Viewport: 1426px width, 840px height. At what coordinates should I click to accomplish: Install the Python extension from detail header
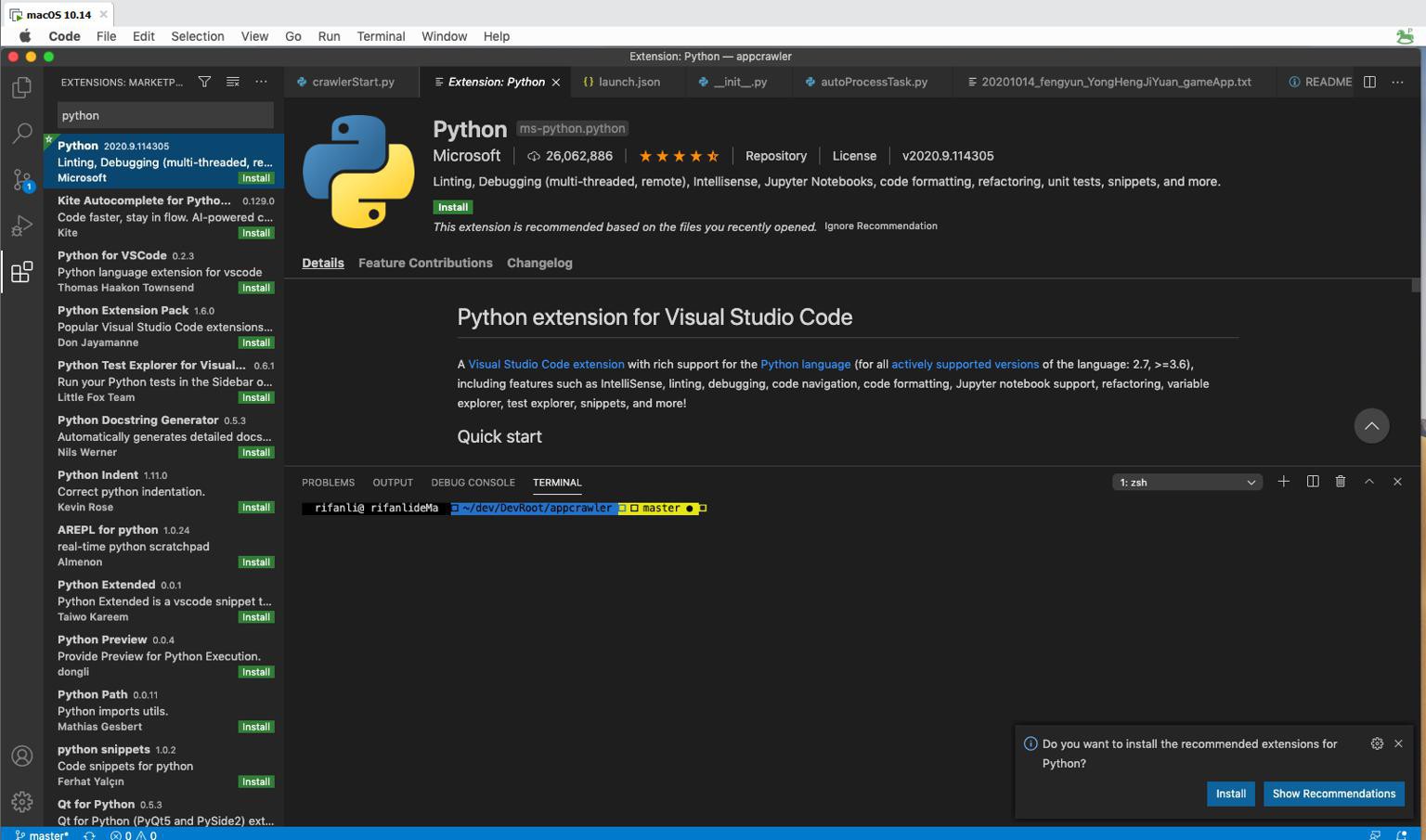click(453, 207)
